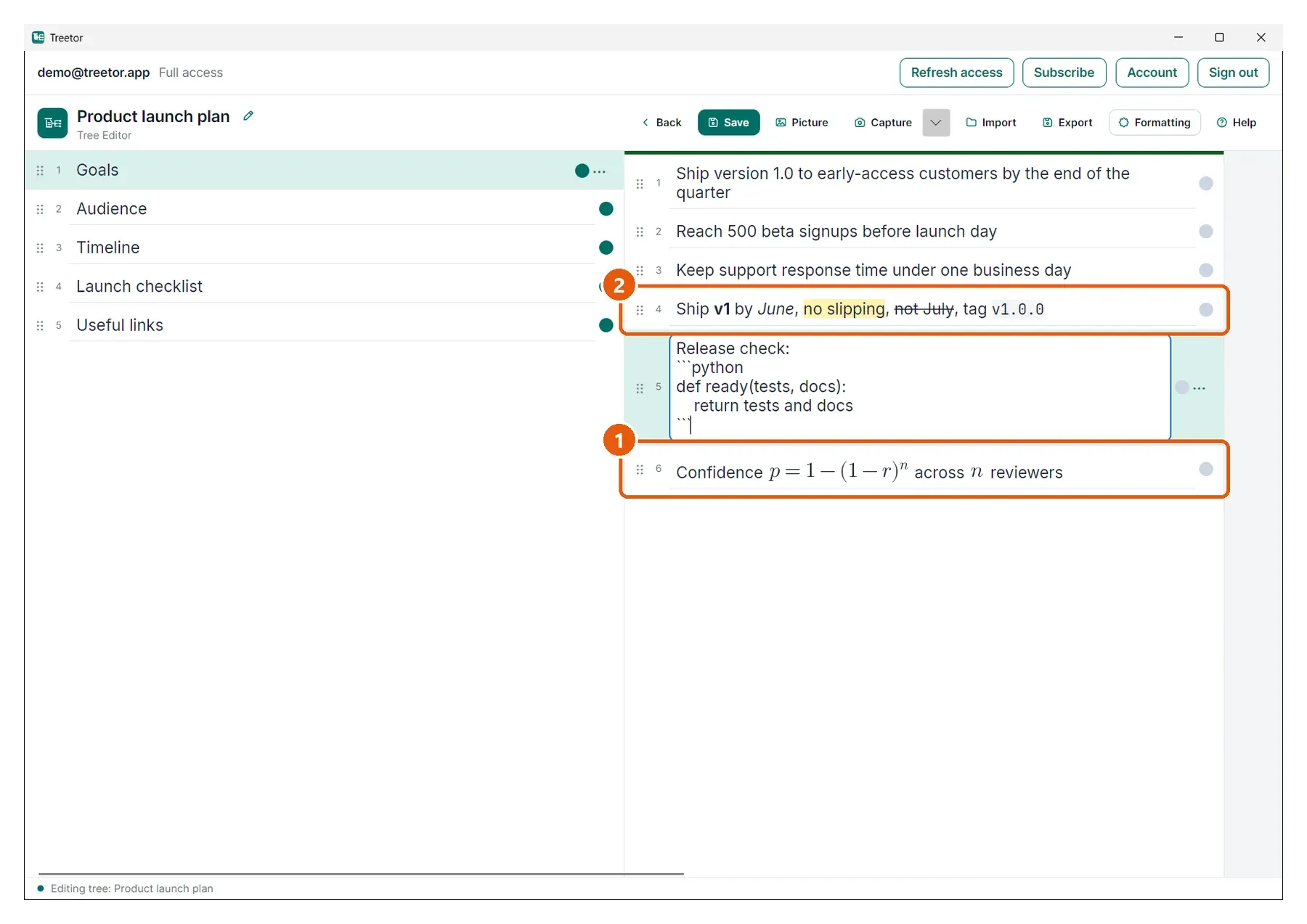Toggle the green dot on the Timeline row

[606, 248]
